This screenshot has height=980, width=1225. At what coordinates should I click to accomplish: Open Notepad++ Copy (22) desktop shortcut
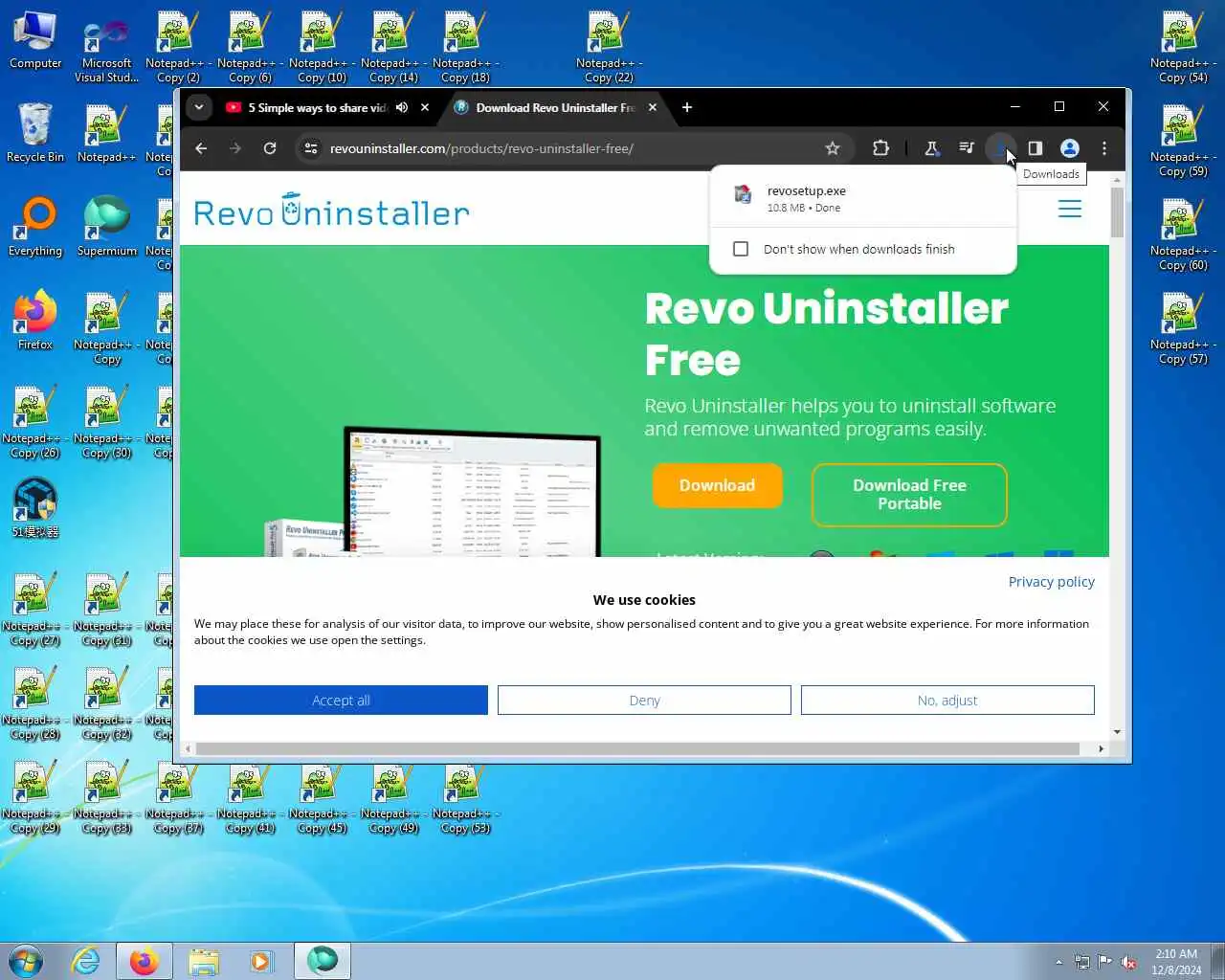coord(610,48)
